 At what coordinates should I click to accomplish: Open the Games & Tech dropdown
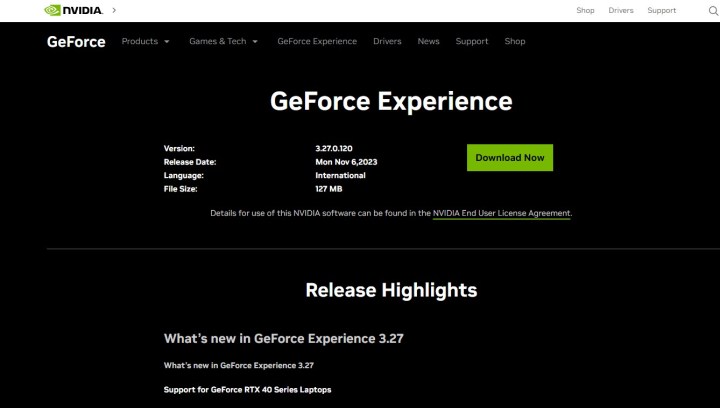click(x=223, y=42)
